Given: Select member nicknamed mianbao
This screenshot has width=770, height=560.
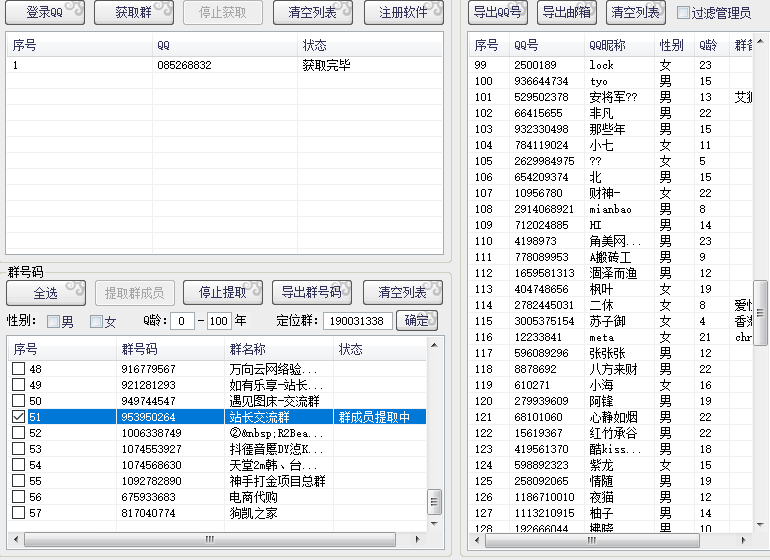Looking at the screenshot, I should [610, 209].
